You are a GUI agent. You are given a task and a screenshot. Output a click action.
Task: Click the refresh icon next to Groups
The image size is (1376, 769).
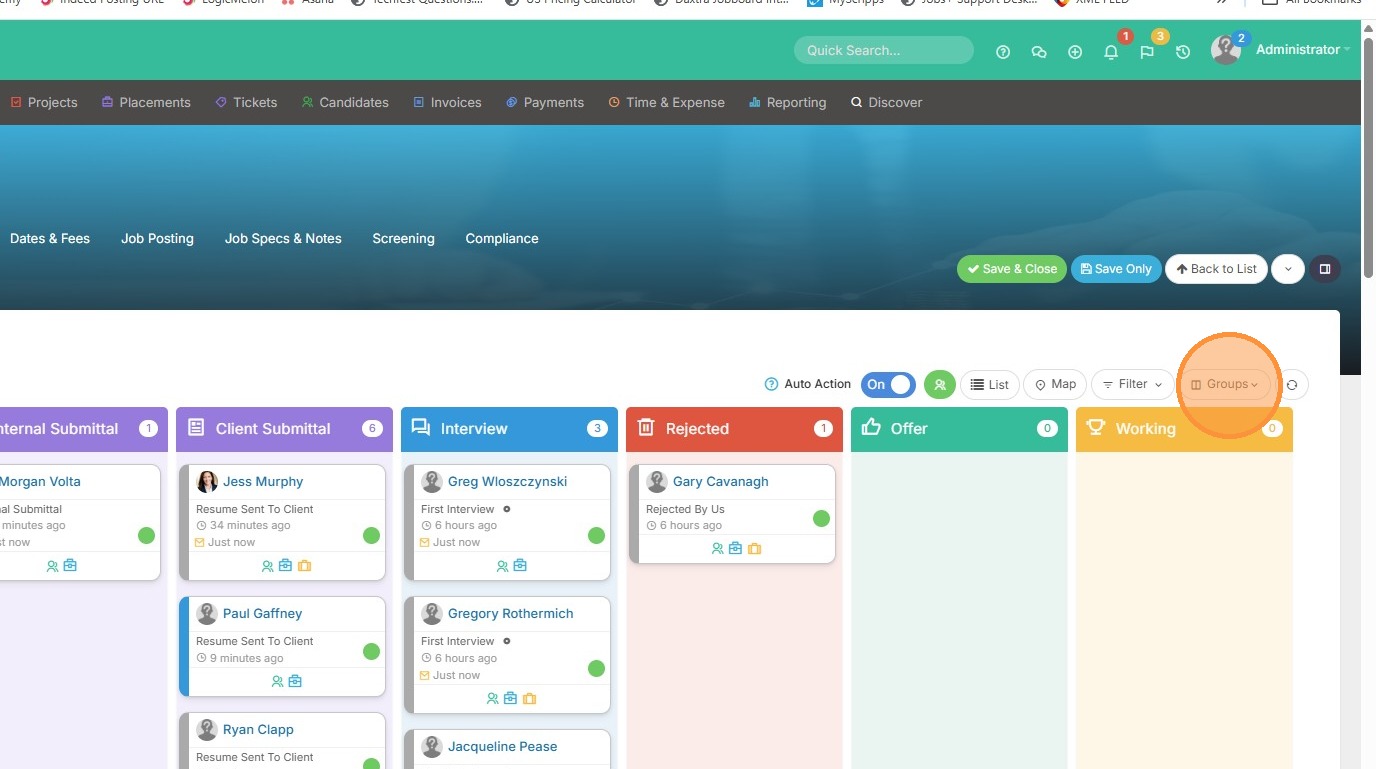(x=1292, y=385)
